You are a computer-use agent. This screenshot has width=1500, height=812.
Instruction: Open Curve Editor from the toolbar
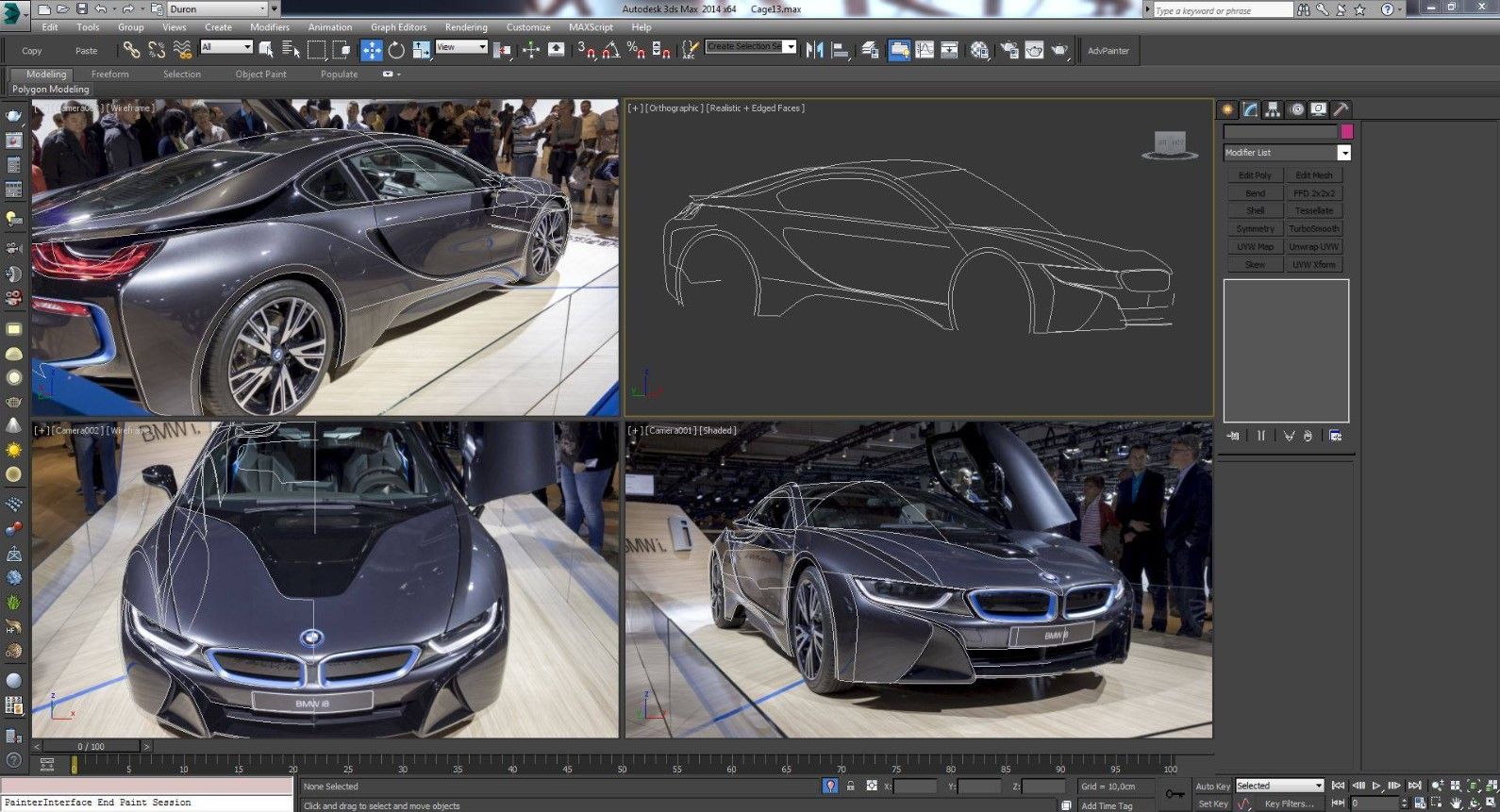925,50
